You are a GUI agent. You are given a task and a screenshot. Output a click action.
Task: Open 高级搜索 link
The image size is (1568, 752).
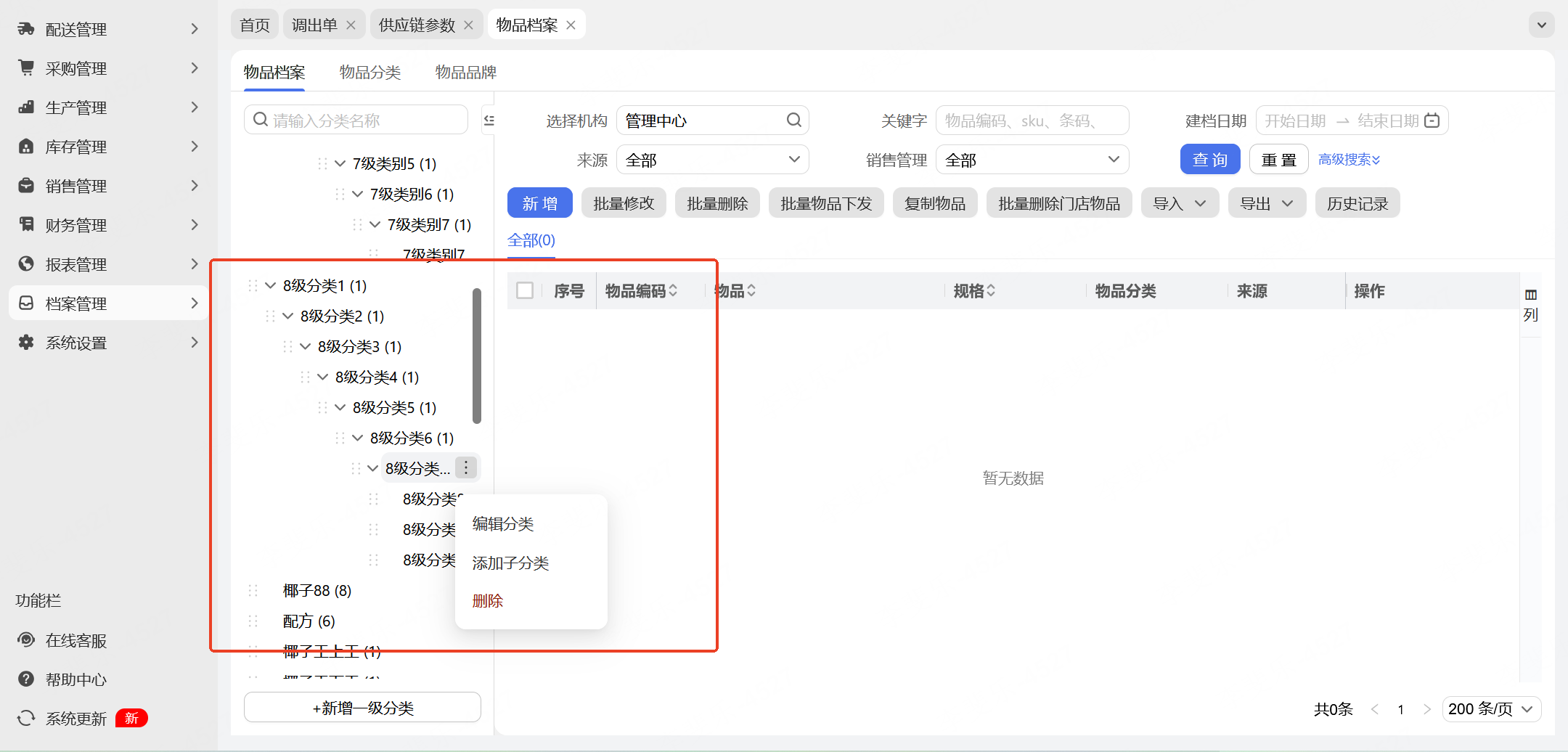pos(1349,160)
